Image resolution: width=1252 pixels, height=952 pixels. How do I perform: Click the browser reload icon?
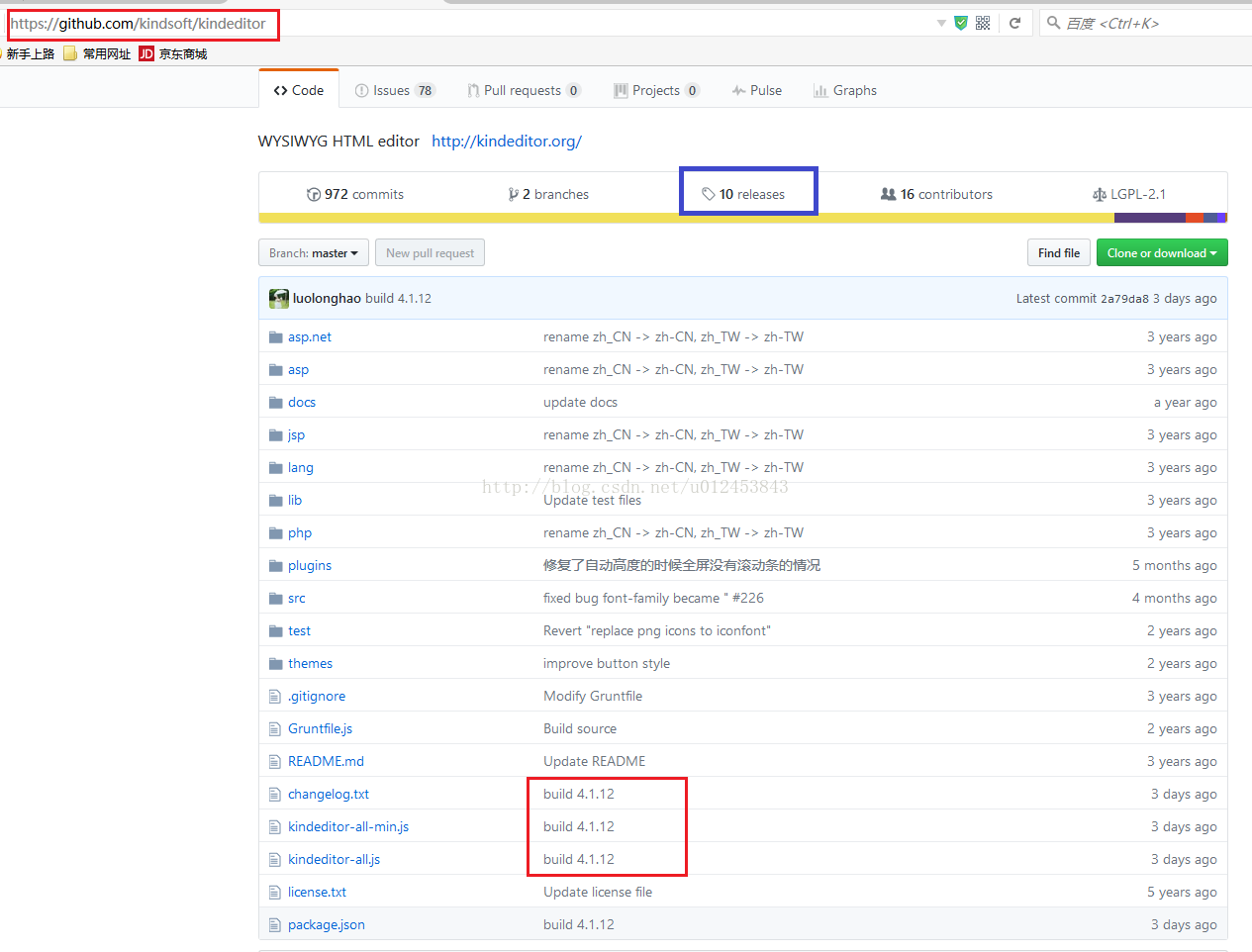pos(1014,23)
